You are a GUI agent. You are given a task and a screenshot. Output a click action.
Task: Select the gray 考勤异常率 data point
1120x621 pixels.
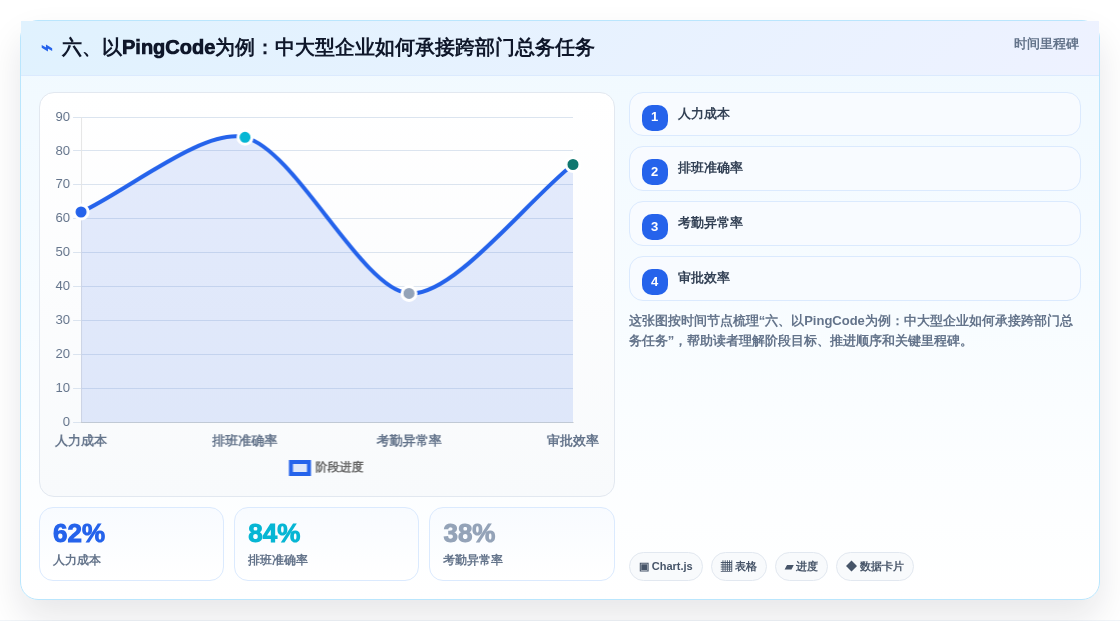click(409, 294)
